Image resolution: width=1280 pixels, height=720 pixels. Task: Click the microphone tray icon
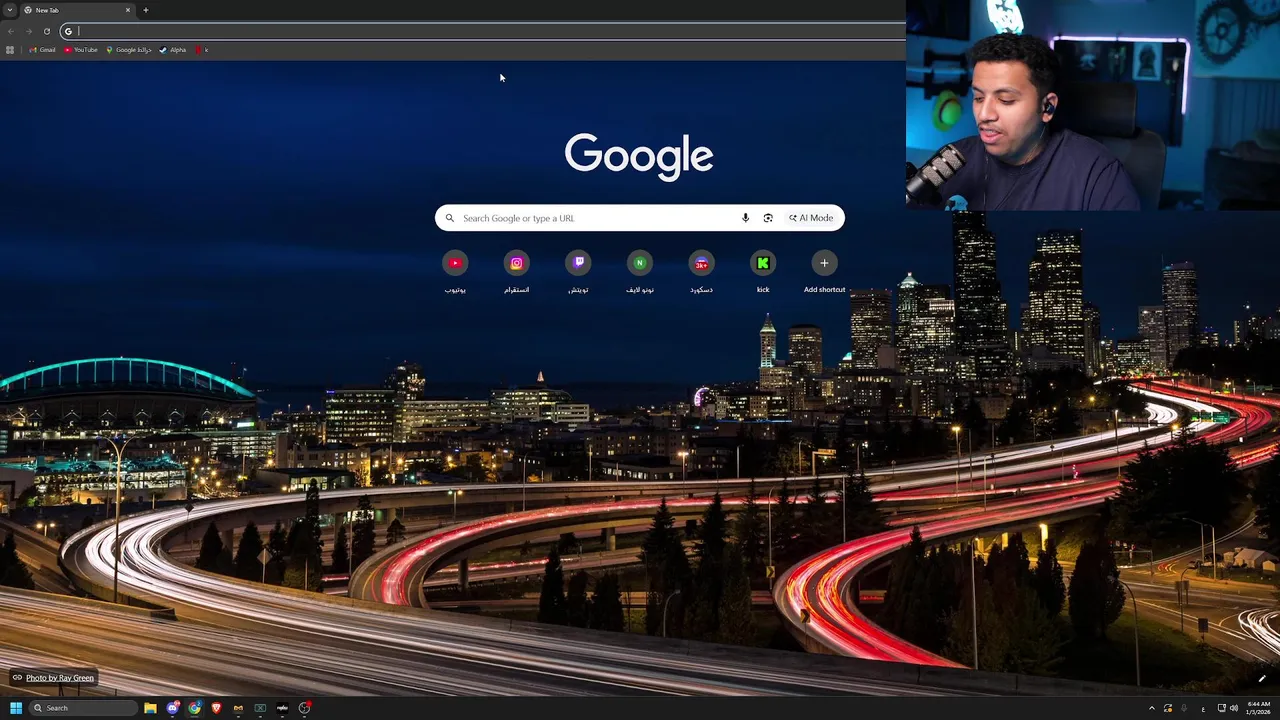tap(1184, 708)
